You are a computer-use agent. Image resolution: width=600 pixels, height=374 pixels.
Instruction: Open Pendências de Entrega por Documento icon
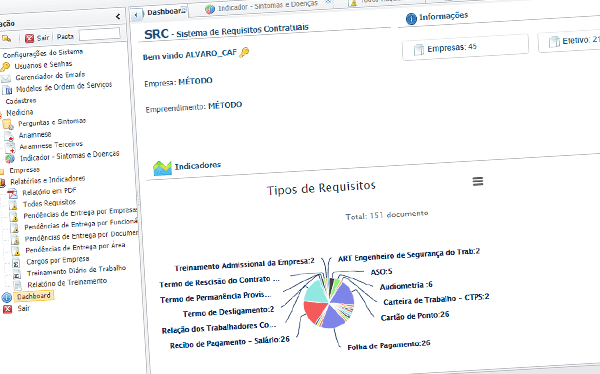click(x=15, y=240)
